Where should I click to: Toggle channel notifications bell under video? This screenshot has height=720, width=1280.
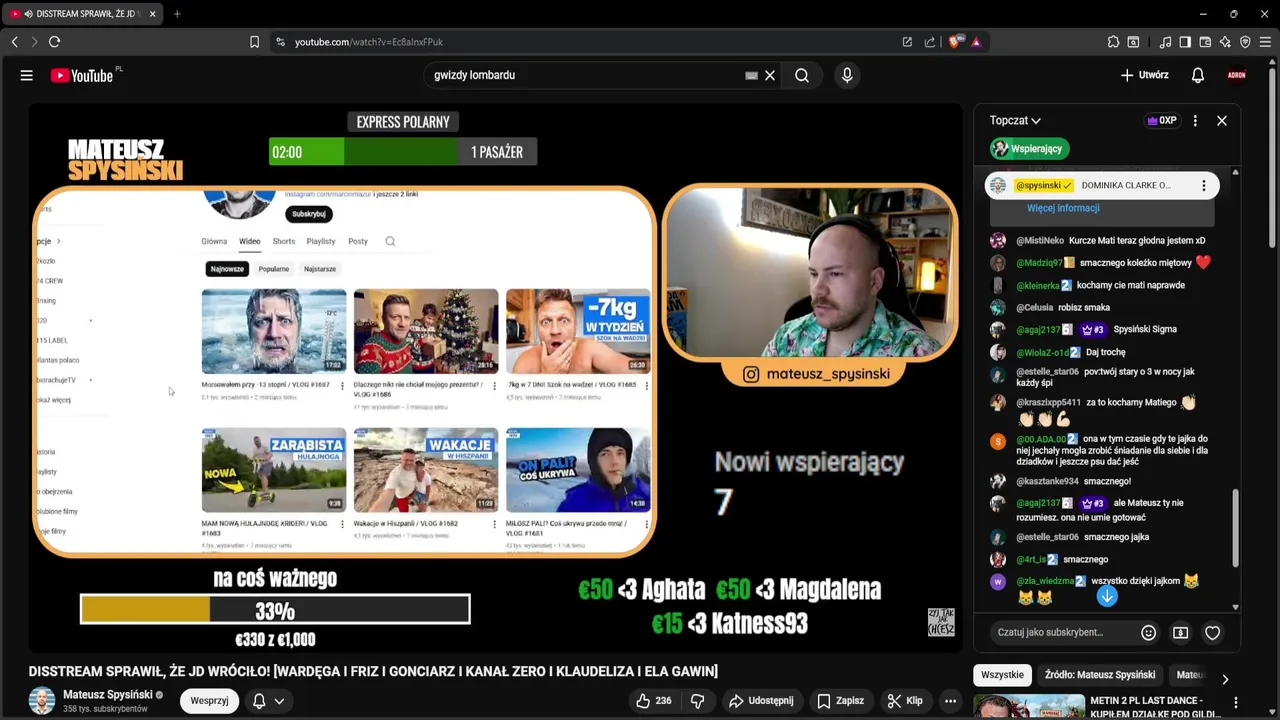pos(259,701)
